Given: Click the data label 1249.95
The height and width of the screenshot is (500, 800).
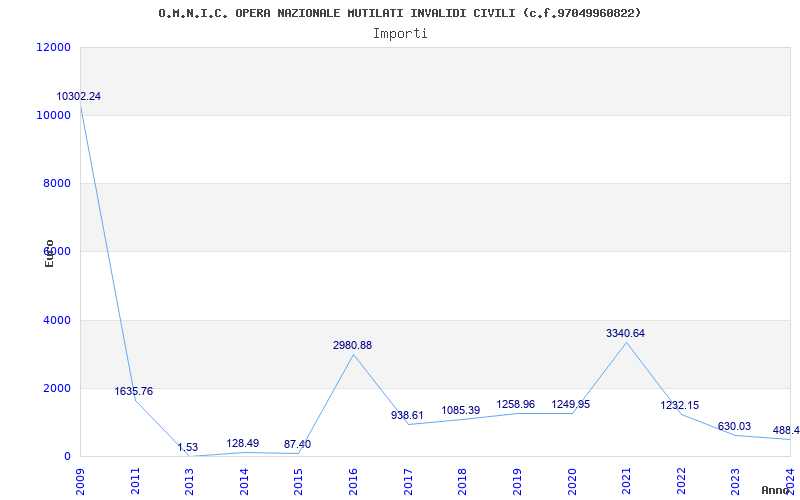Looking at the screenshot, I should tap(570, 404).
